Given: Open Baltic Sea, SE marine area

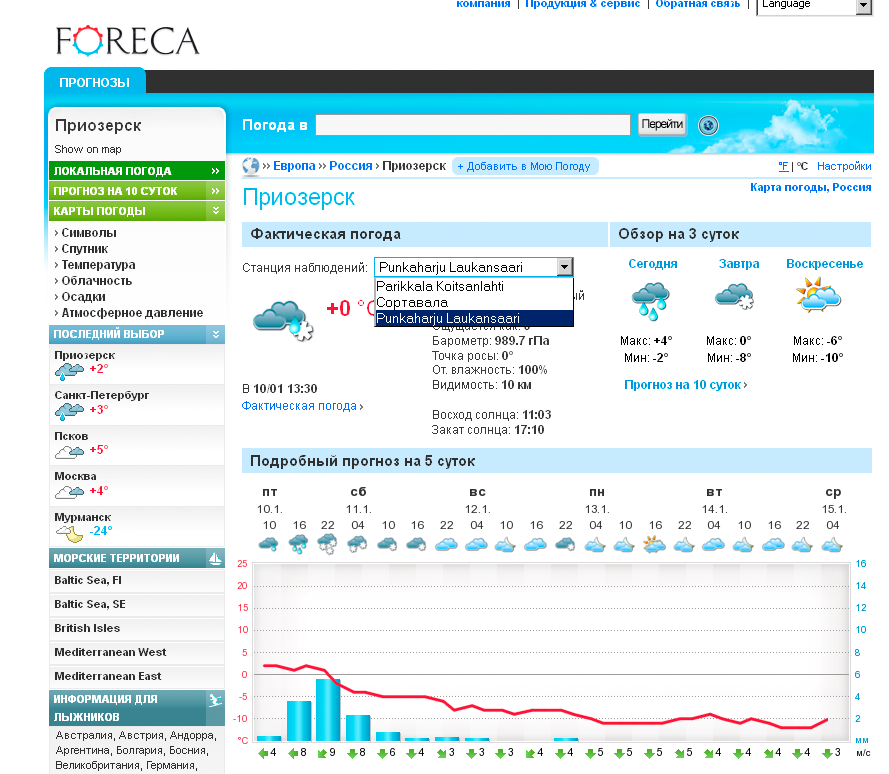Looking at the screenshot, I should pyautogui.click(x=137, y=604).
